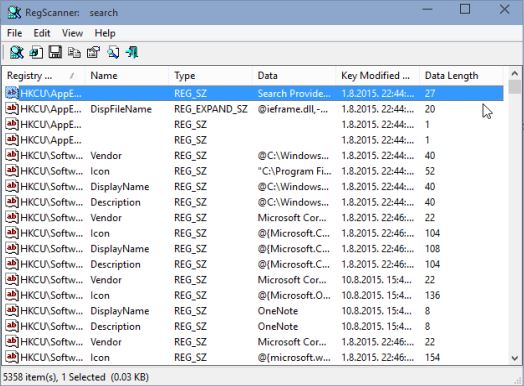The height and width of the screenshot is (386, 524).
Task: Open the Help menu
Action: tap(105, 33)
